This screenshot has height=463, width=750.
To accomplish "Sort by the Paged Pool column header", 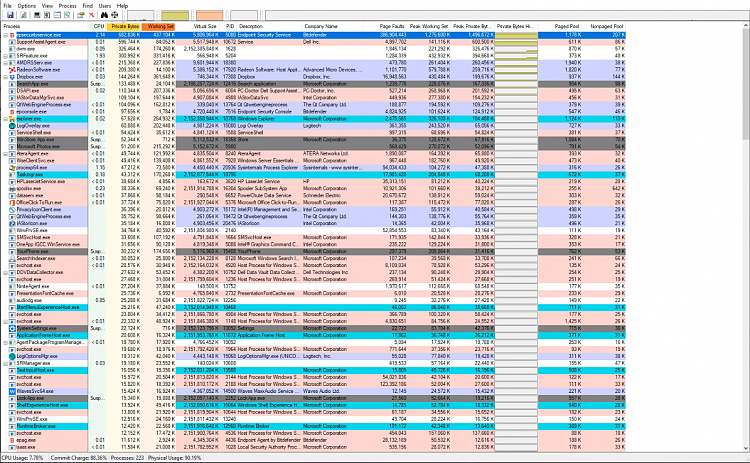I will [561, 26].
